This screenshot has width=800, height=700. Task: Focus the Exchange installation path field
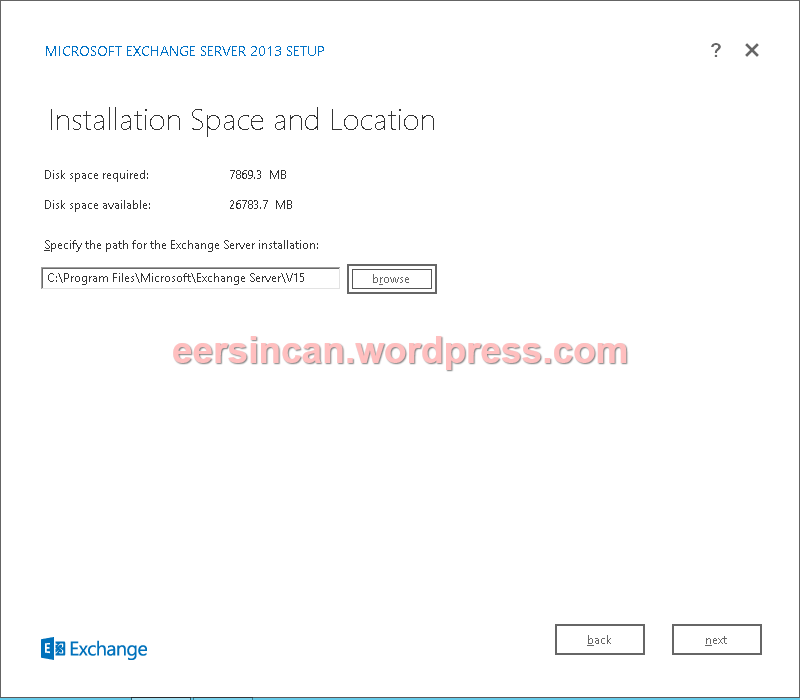click(190, 278)
